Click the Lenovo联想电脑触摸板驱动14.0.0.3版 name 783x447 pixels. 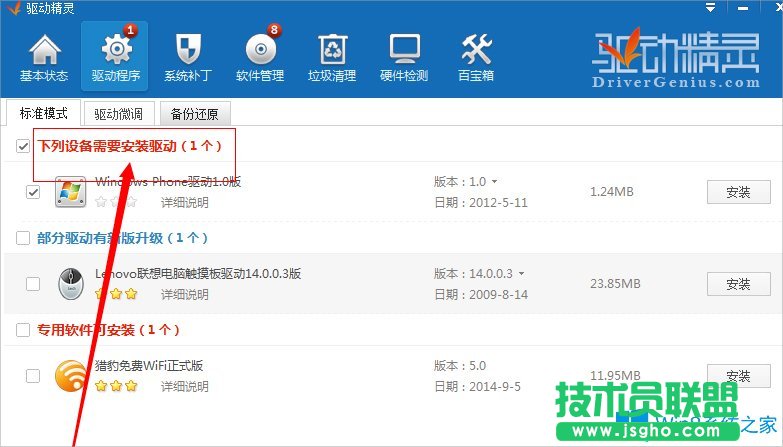coord(198,273)
